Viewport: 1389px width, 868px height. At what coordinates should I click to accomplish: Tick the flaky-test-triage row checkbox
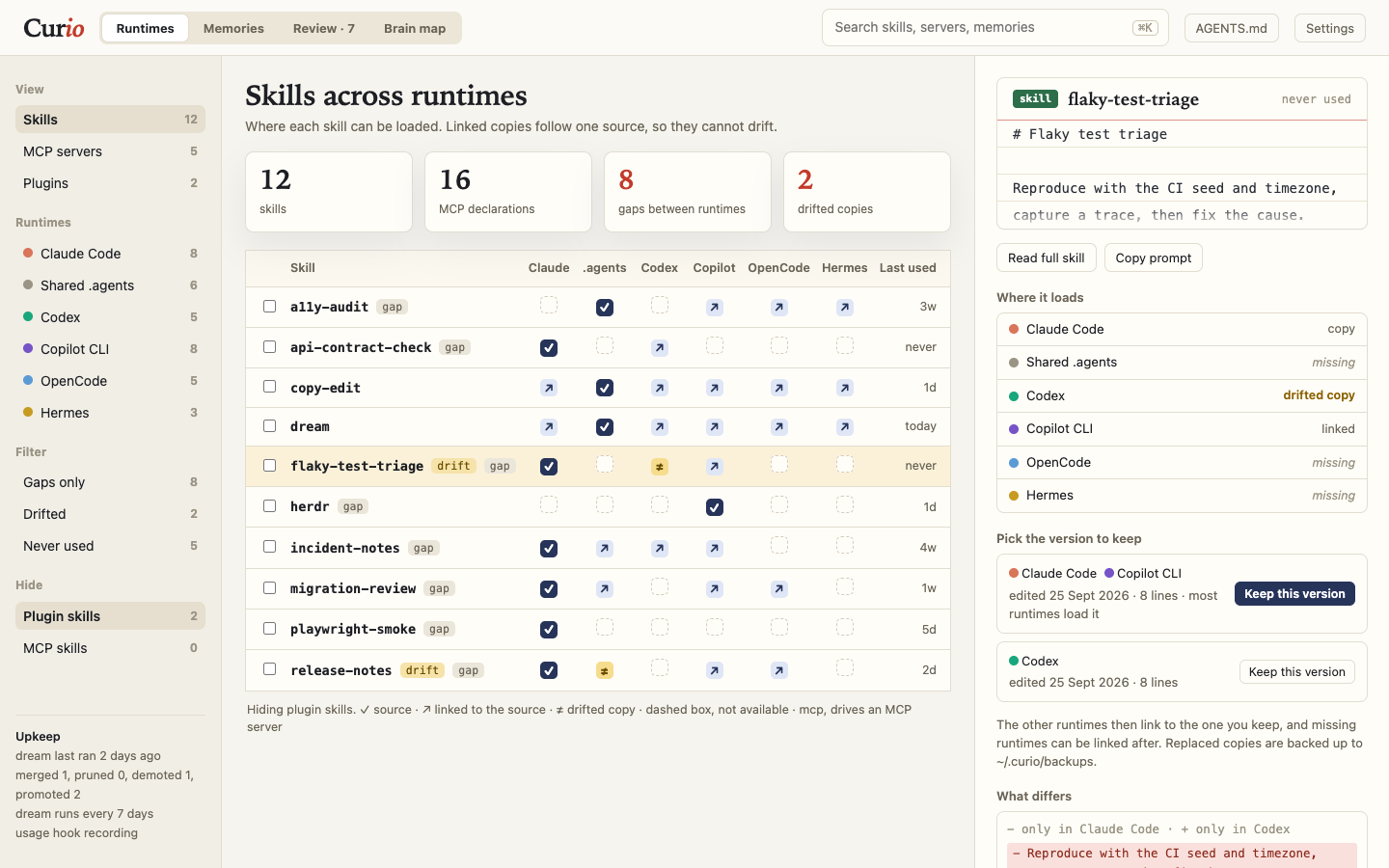270,466
